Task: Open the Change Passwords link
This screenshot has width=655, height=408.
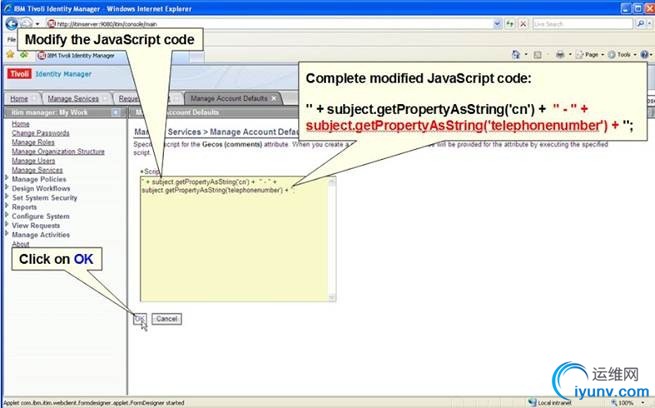Action: [x=41, y=133]
